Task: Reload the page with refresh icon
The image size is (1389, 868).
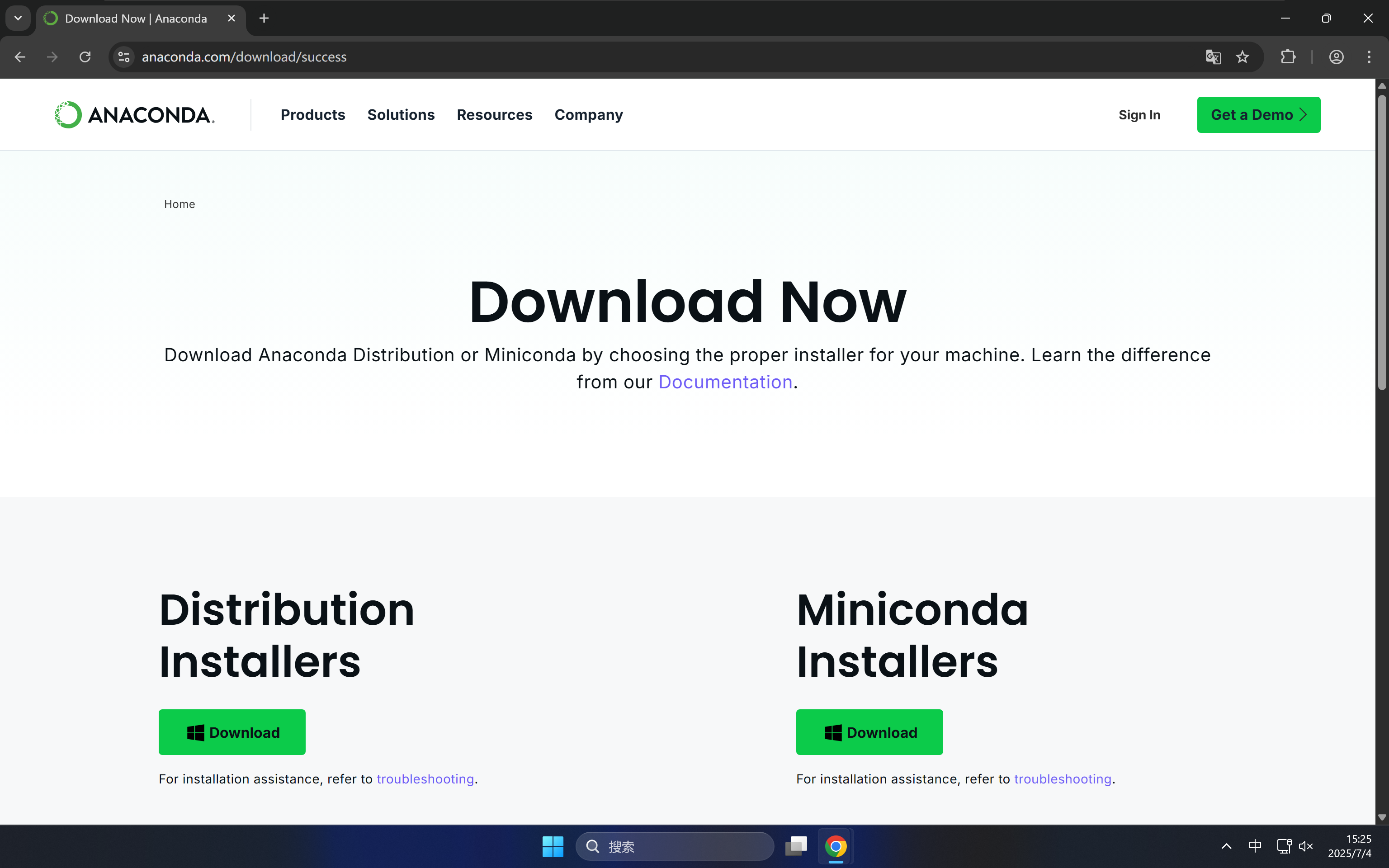Action: 85,57
